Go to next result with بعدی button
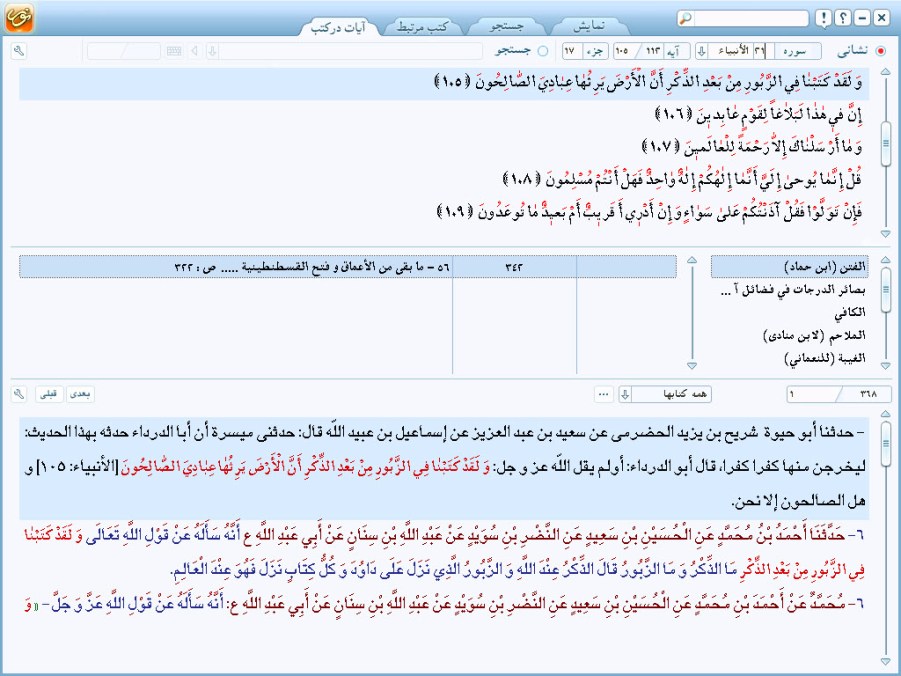901x676 pixels. (x=80, y=394)
